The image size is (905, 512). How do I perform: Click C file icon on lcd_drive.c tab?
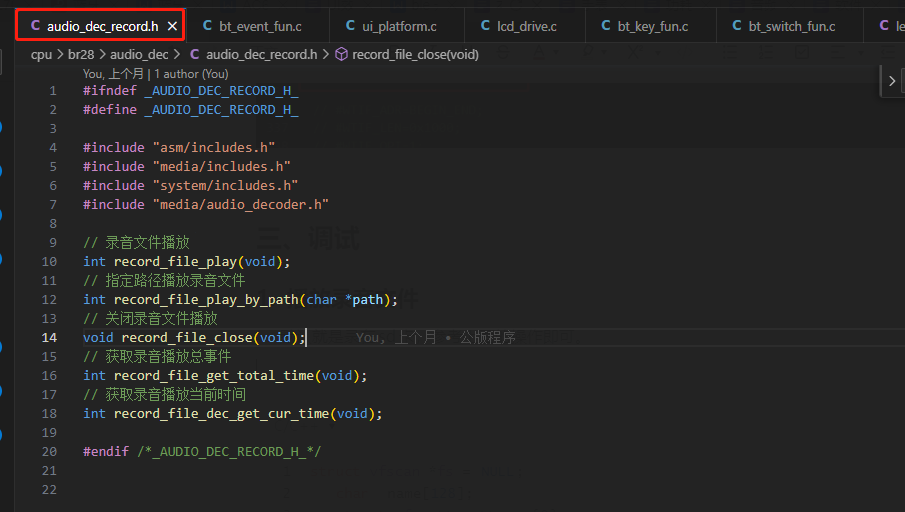485,26
